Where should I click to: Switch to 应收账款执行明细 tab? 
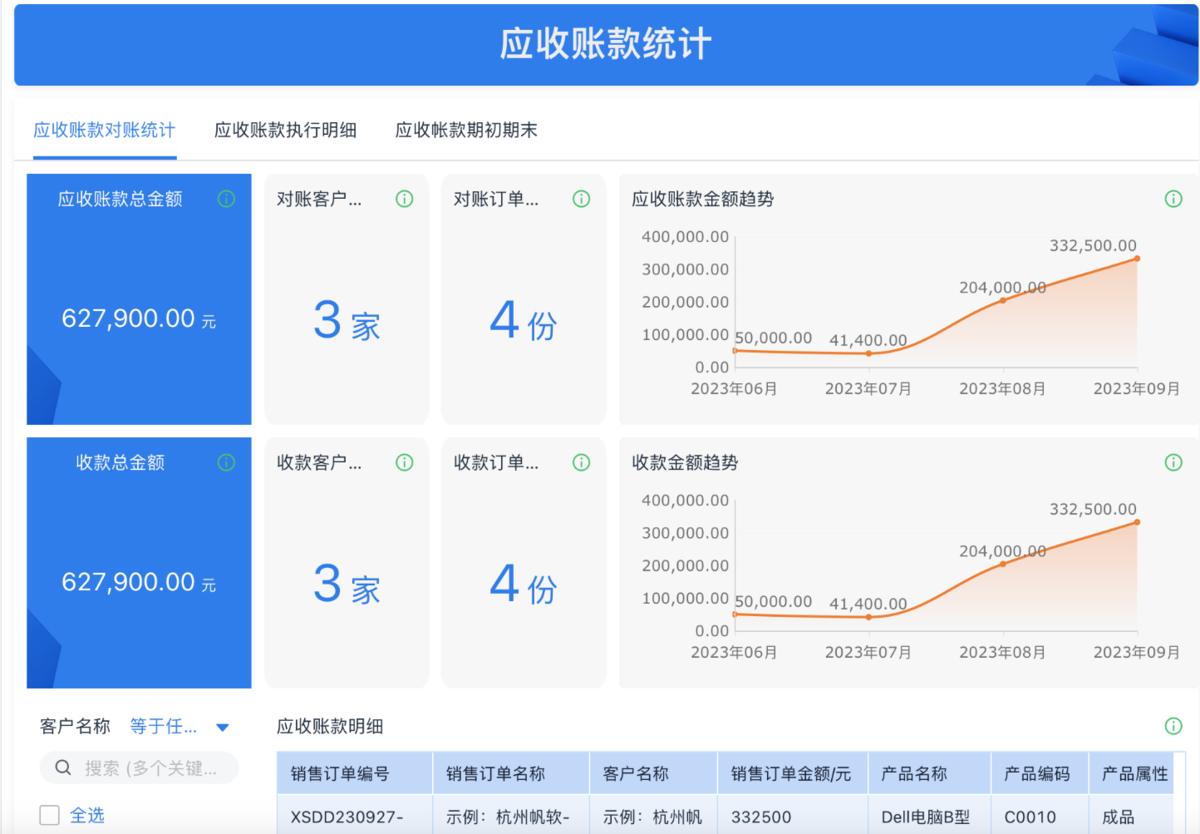click(x=285, y=130)
